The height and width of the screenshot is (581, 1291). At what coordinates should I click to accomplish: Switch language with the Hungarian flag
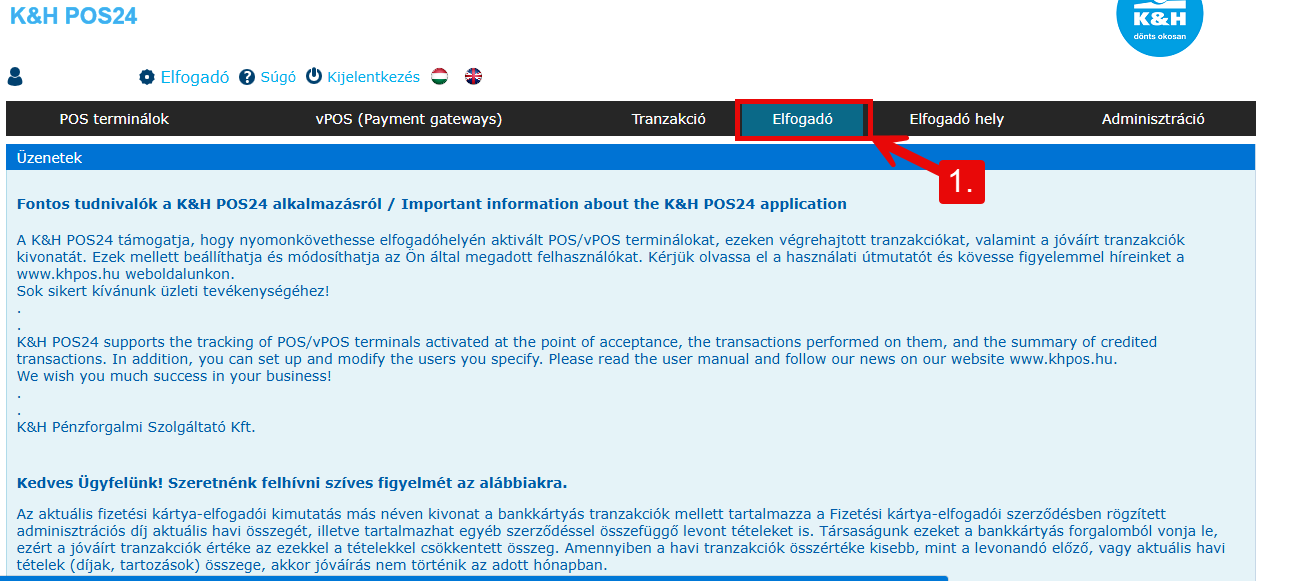click(x=439, y=77)
